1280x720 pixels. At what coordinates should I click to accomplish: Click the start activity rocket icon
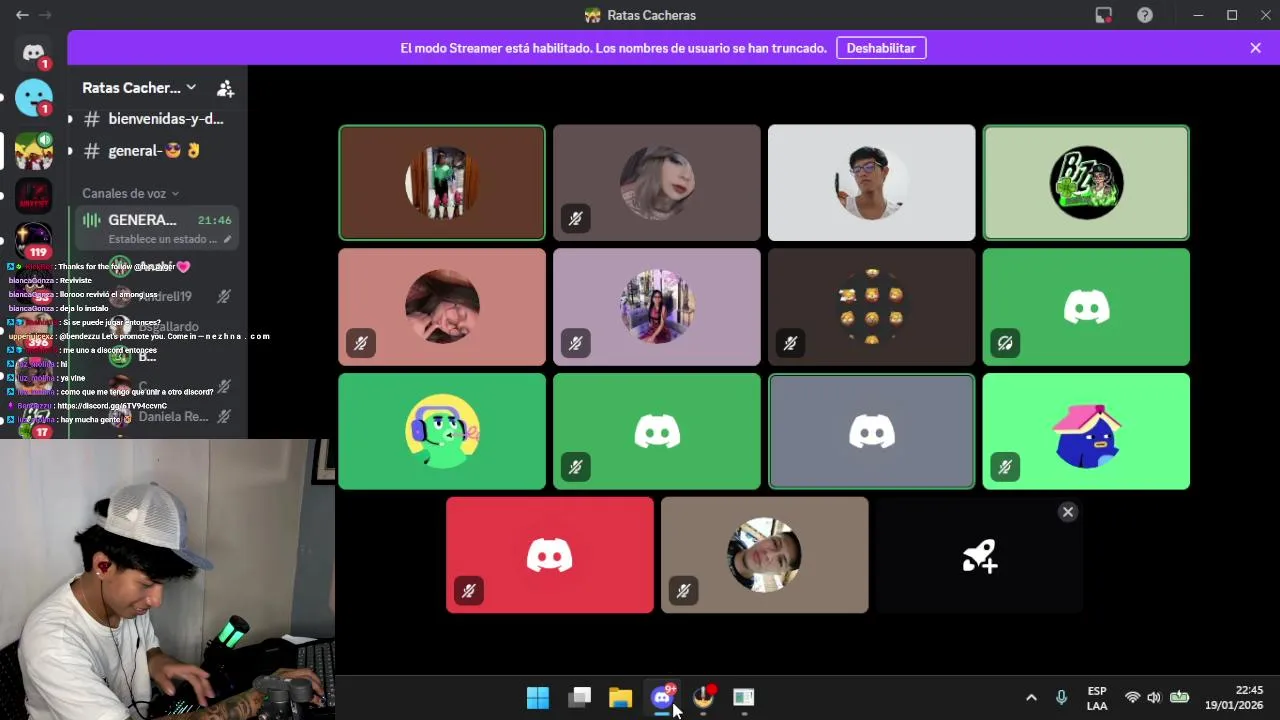pos(979,556)
